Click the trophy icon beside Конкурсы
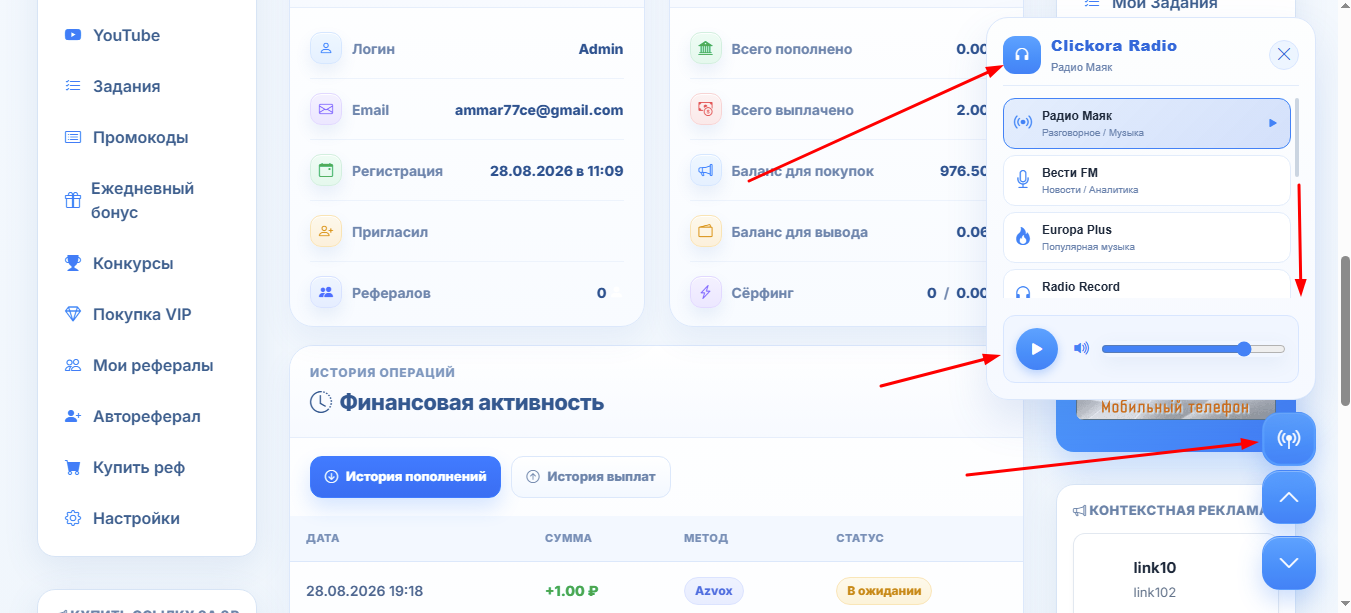This screenshot has height=613, width=1351. pos(72,263)
